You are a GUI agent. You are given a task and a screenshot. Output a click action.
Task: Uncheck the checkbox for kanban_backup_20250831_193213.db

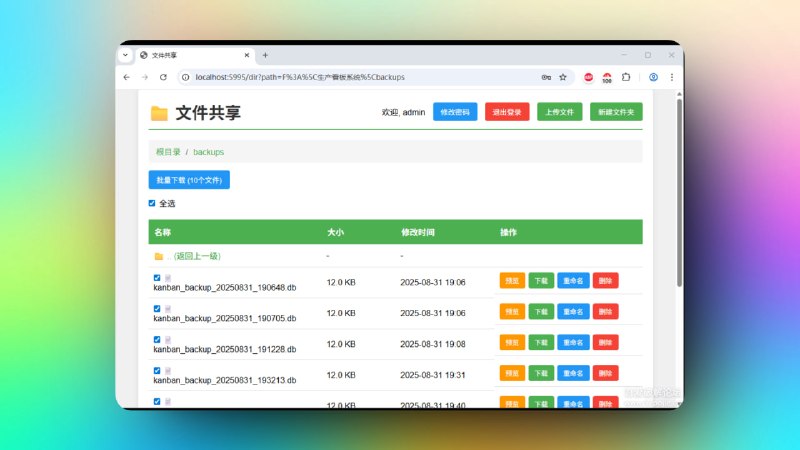pos(157,370)
